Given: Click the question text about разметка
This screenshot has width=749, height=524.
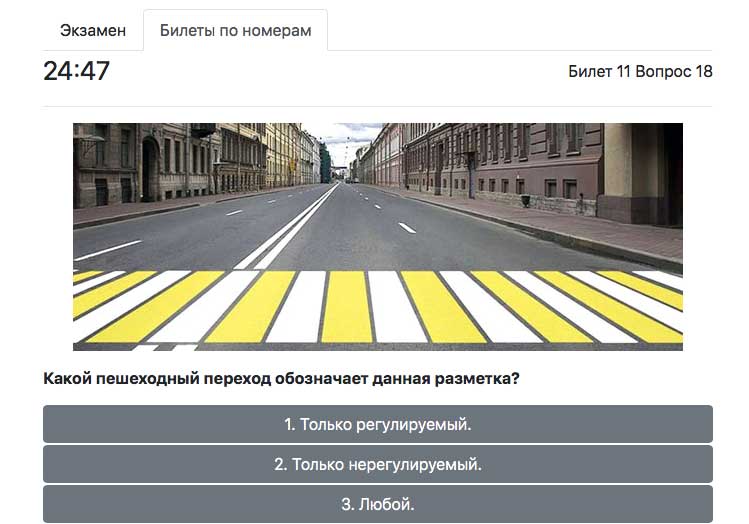Looking at the screenshot, I should [x=281, y=379].
